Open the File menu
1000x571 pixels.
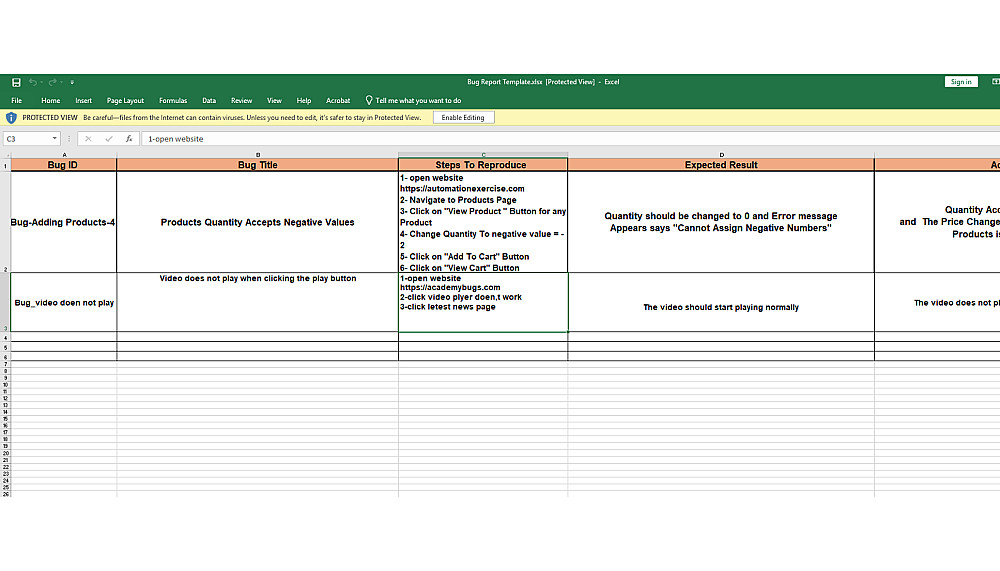[x=17, y=100]
